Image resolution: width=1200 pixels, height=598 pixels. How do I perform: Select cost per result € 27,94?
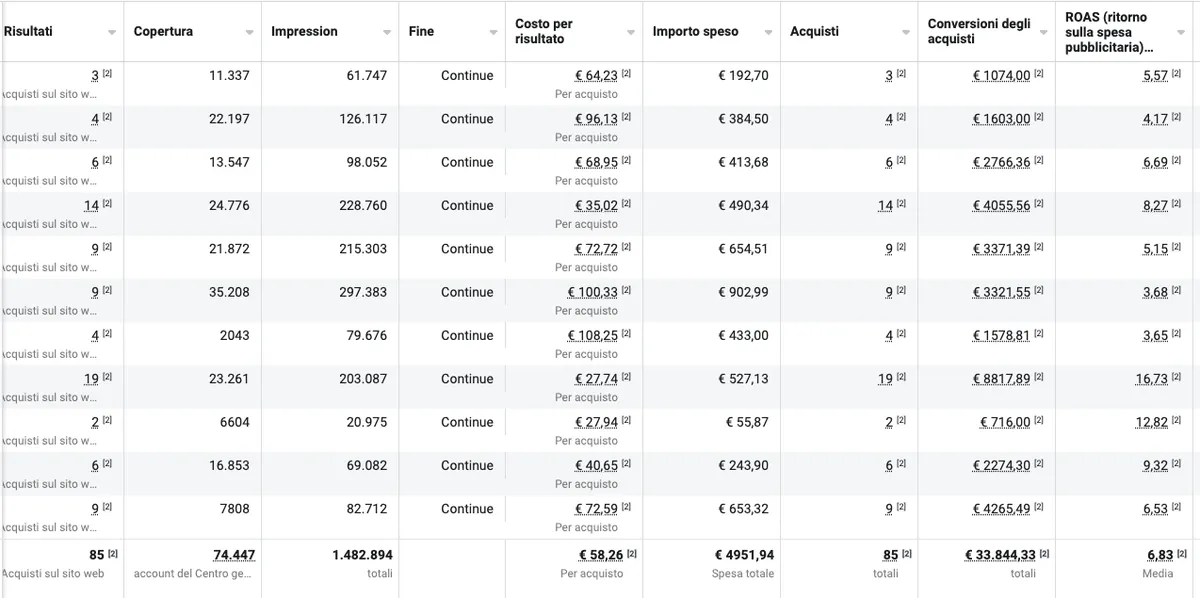[596, 422]
